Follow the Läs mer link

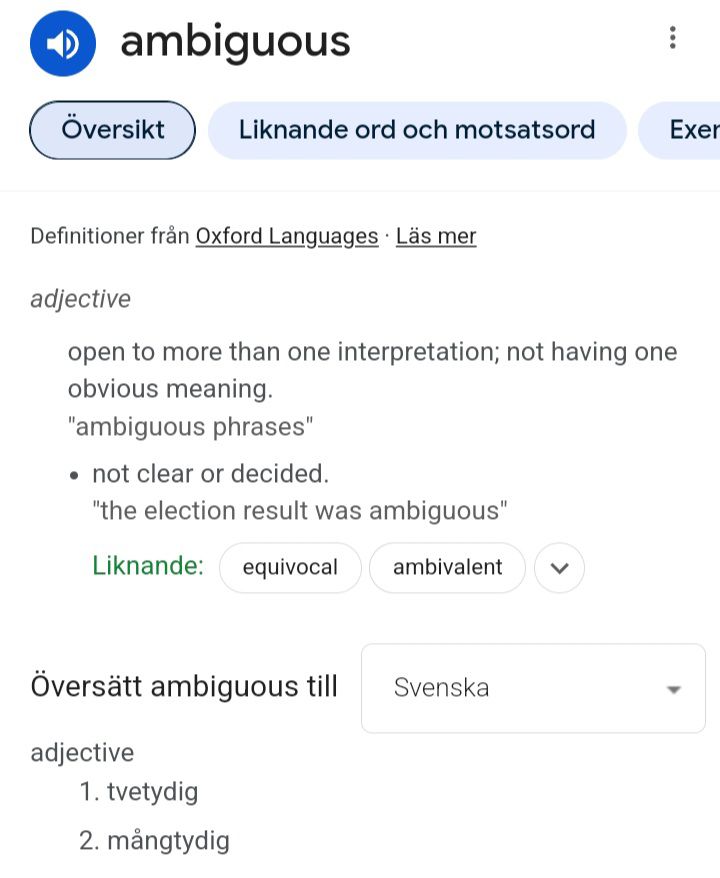pos(436,237)
